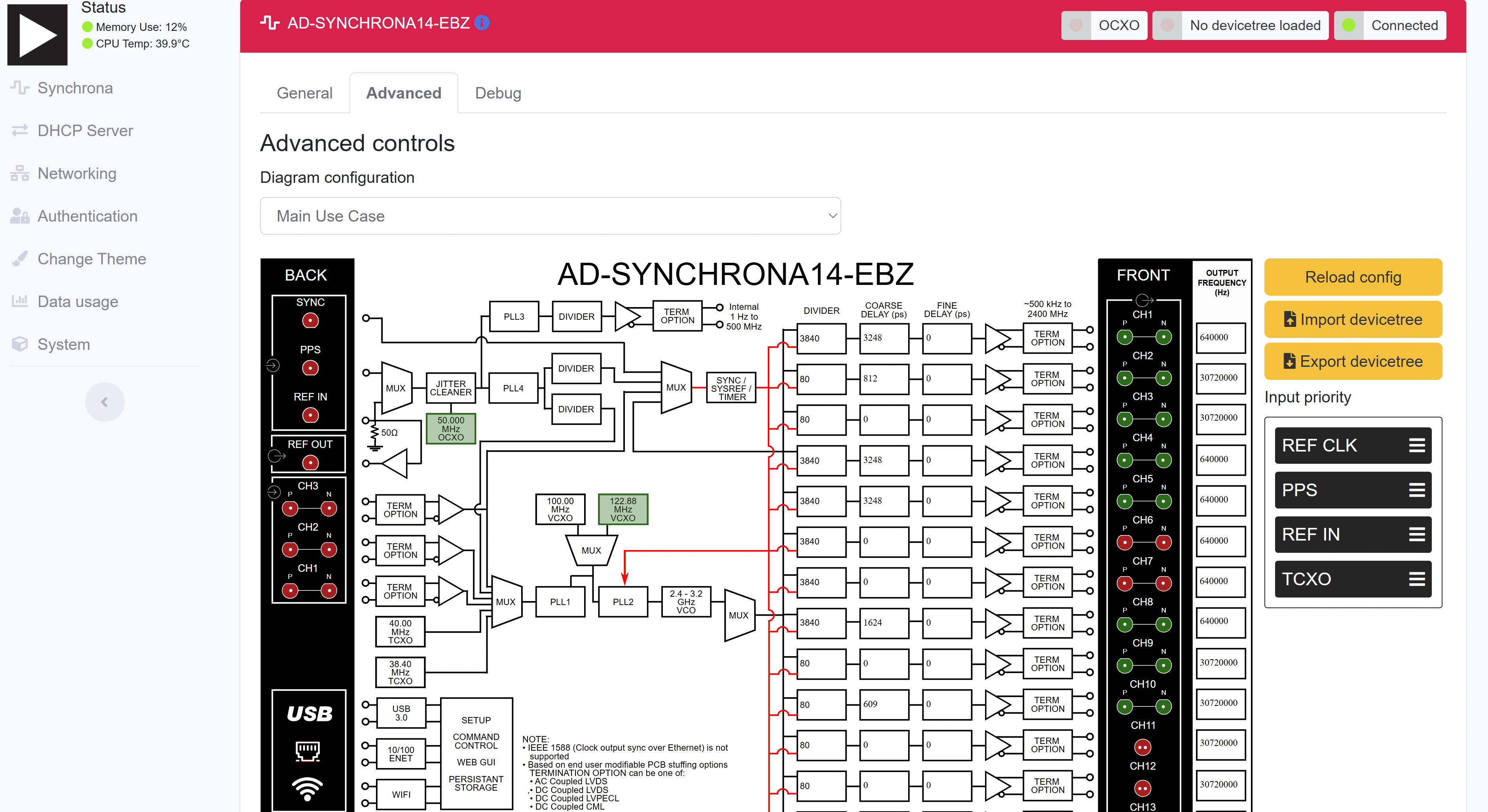Click the front CH11 red connector
1488x812 pixels.
pyautogui.click(x=1142, y=747)
